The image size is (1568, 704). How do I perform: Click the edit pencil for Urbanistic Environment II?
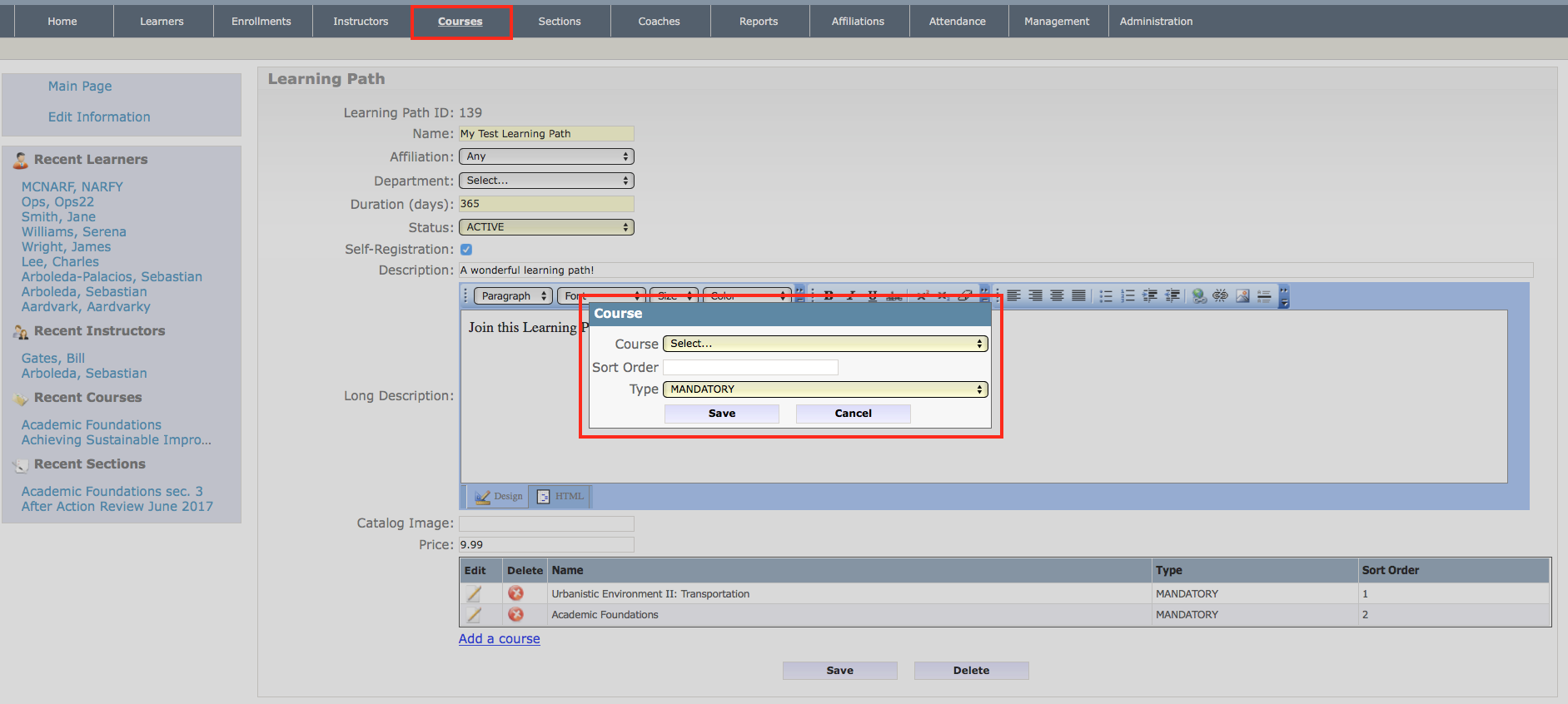click(x=474, y=593)
